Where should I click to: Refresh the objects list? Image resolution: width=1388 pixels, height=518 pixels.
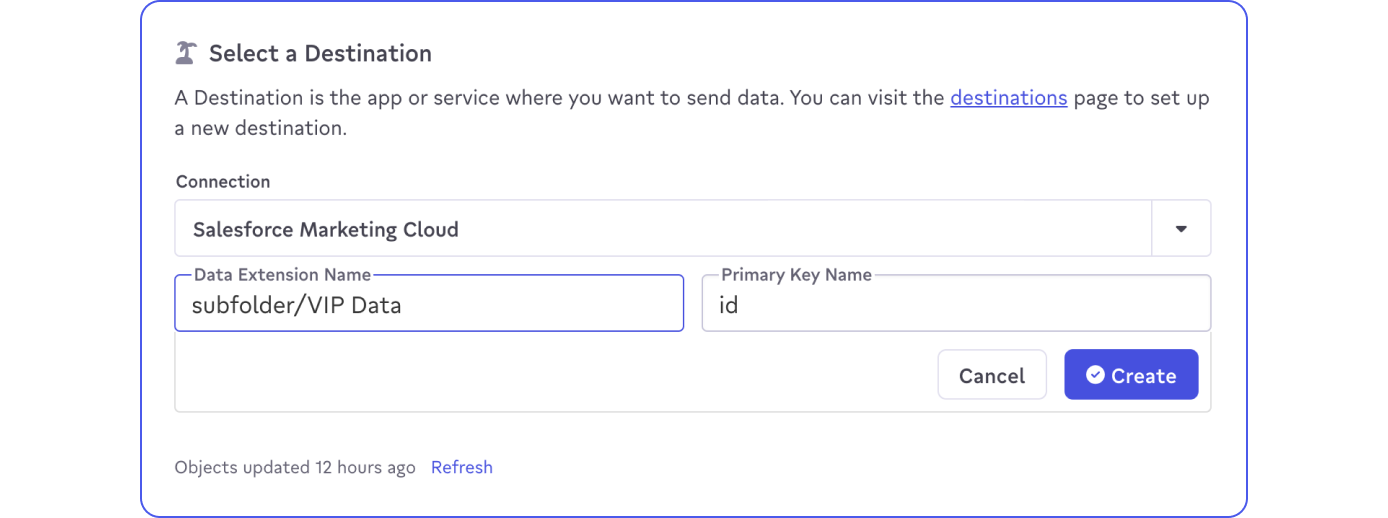[x=461, y=467]
